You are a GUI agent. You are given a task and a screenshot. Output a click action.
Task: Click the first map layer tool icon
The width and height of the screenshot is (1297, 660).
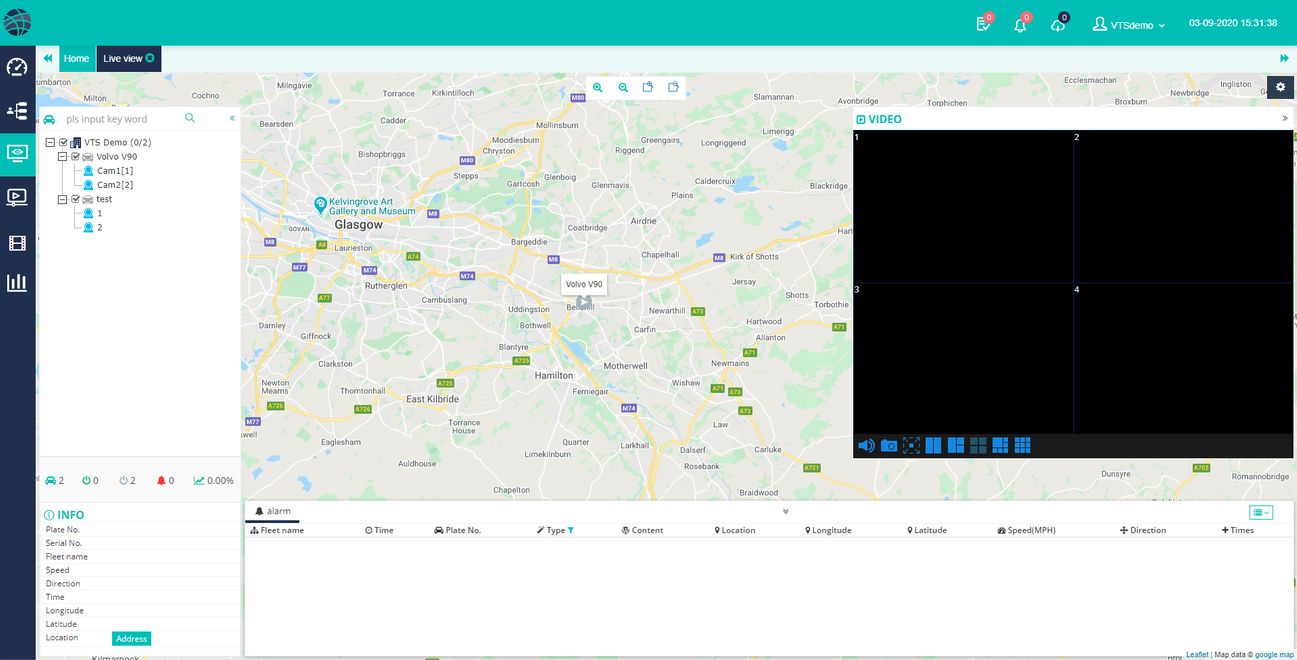point(648,87)
